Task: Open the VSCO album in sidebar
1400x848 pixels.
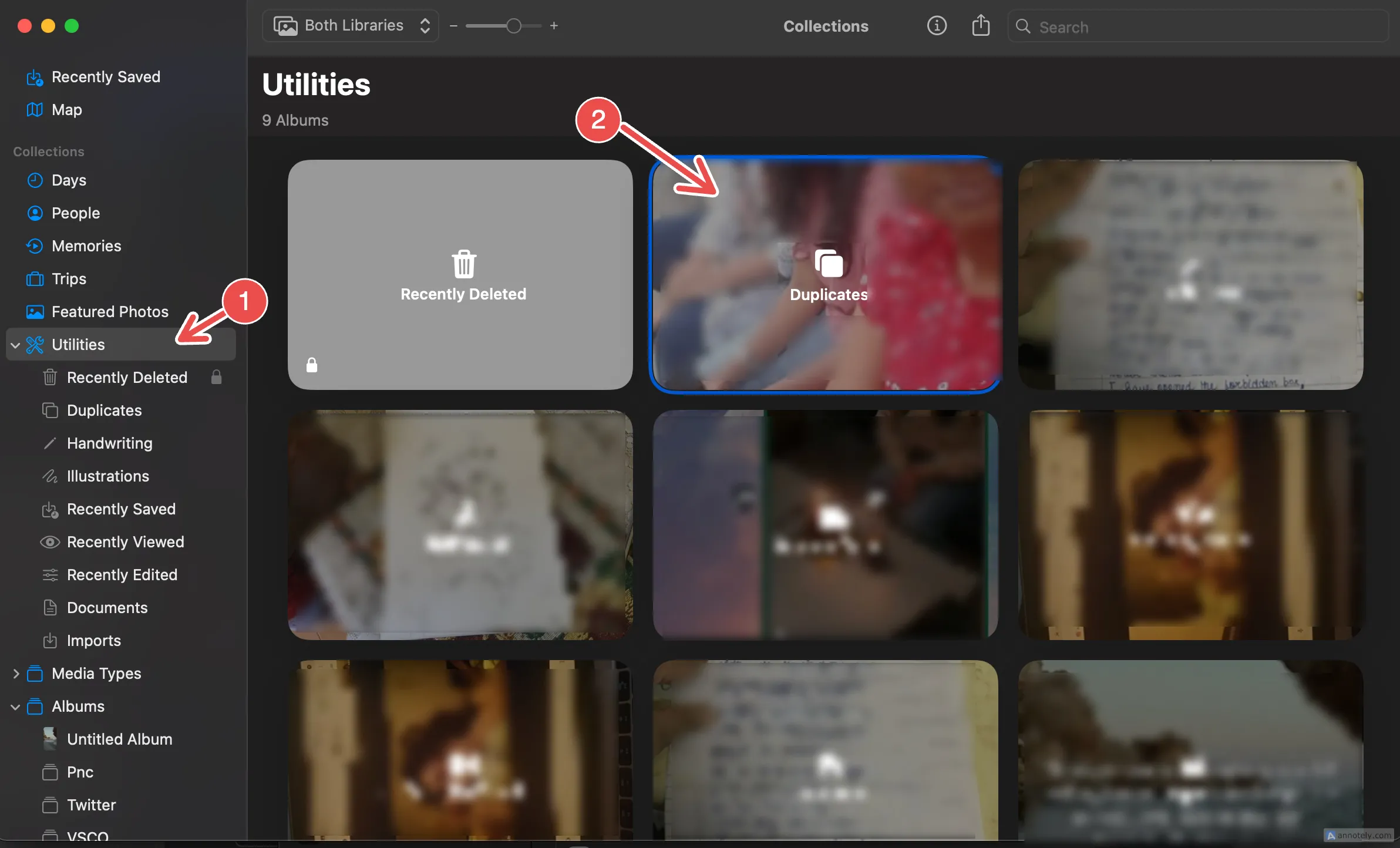Action: [87, 836]
